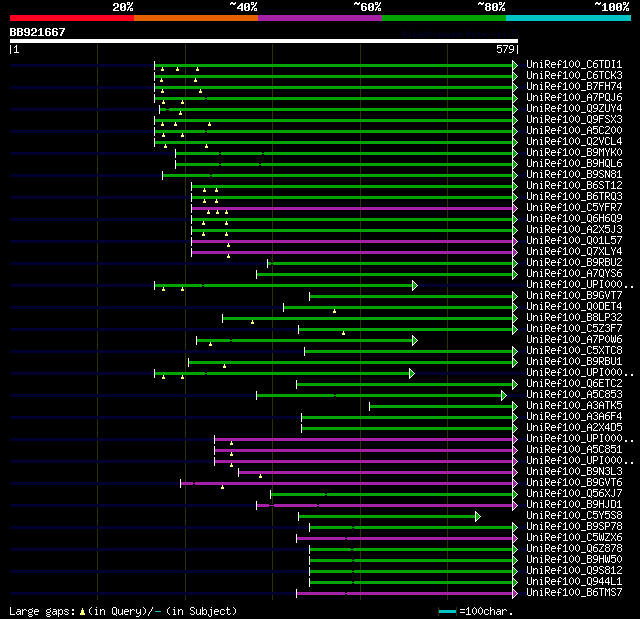This screenshot has height=619, width=640.
Task: Select the UniRef100_A5C200 label
Action: coord(574,131)
